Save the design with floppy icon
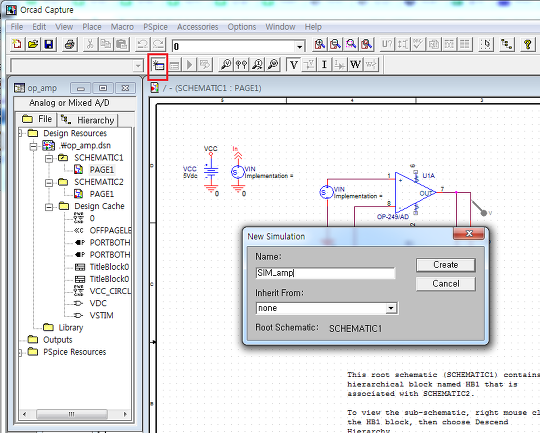 (x=49, y=44)
